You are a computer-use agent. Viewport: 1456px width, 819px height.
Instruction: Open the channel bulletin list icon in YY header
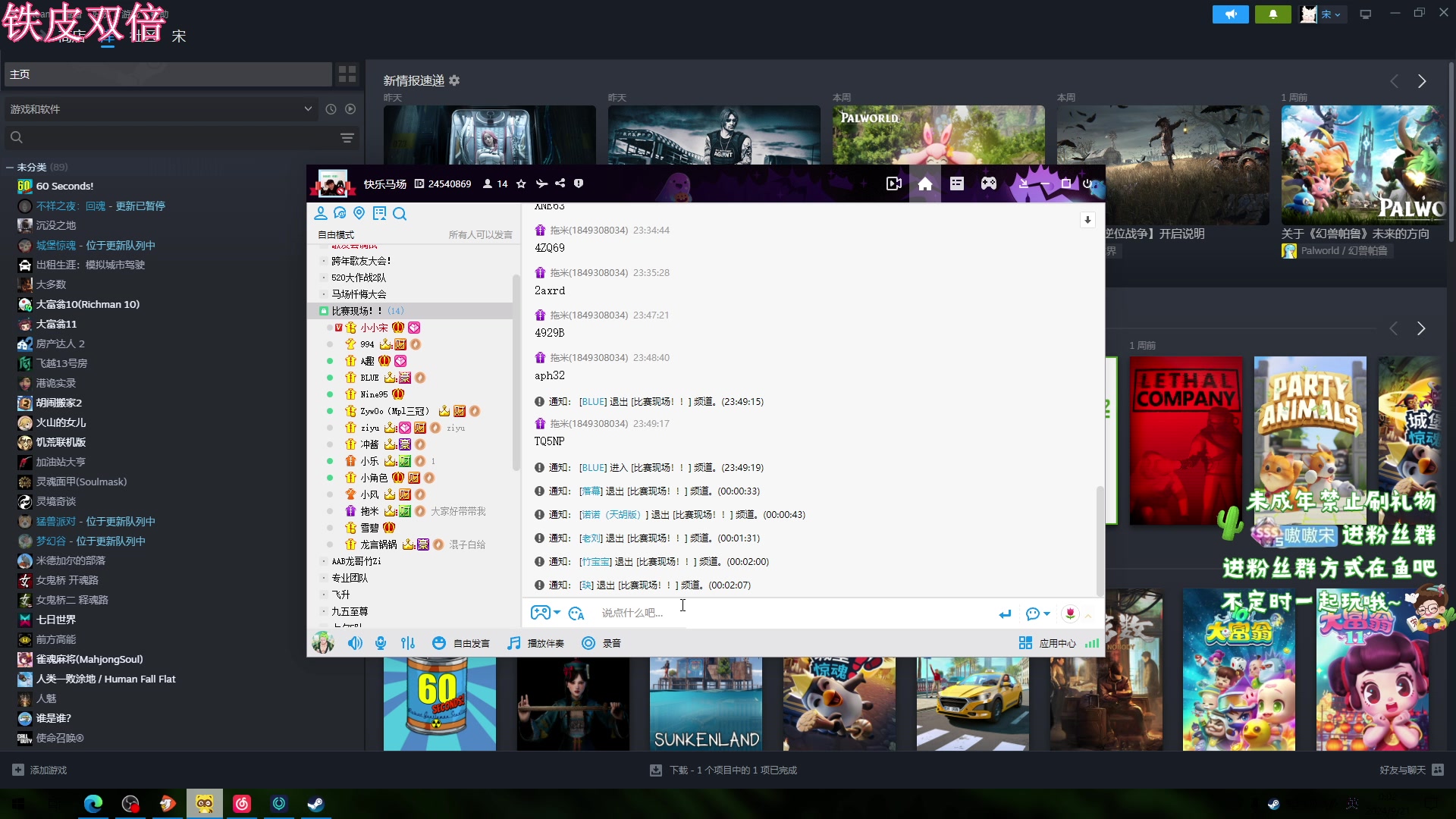click(x=957, y=184)
